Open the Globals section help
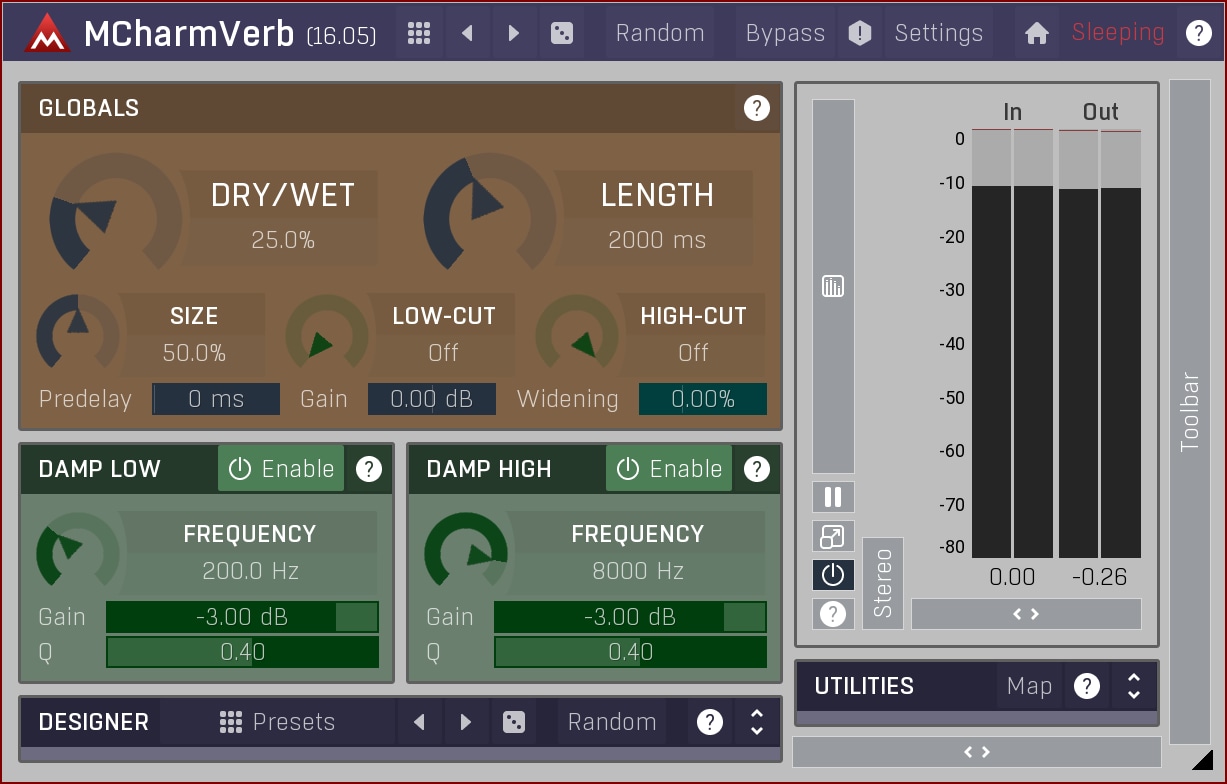Image resolution: width=1227 pixels, height=784 pixels. point(757,108)
